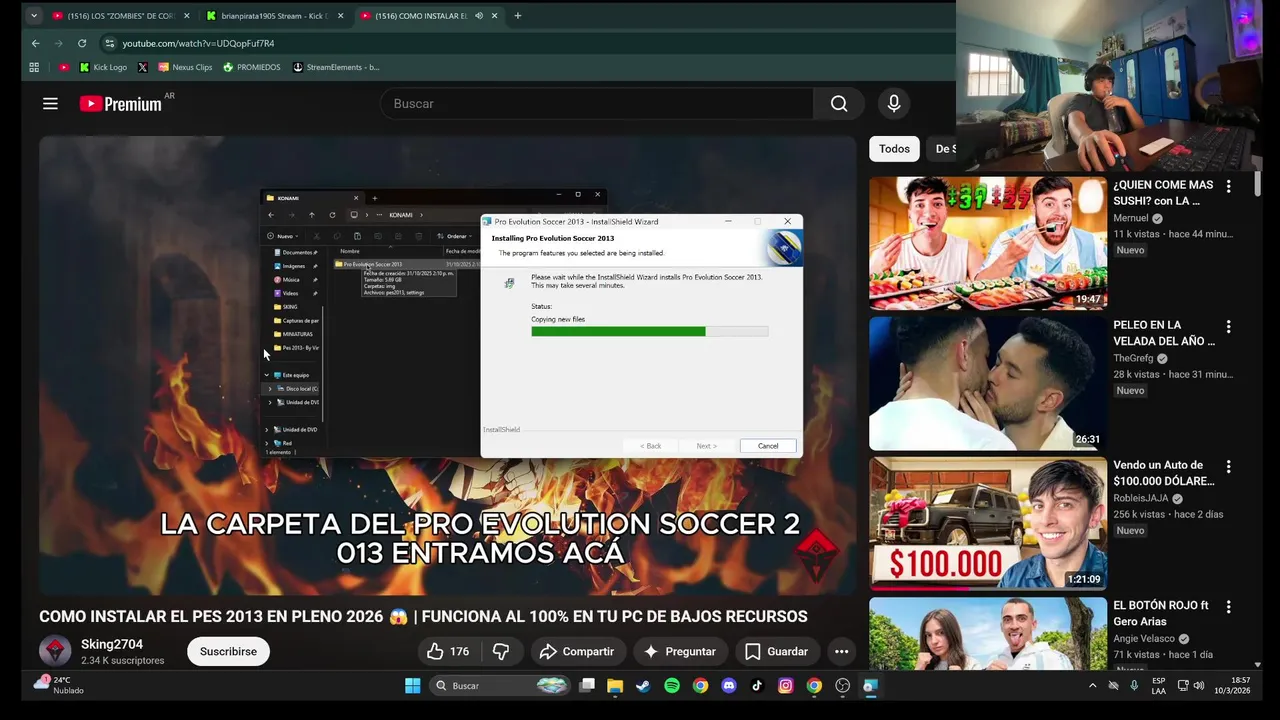Launch Steam from the taskbar
Screen dimensions: 1280x720
tap(643, 686)
